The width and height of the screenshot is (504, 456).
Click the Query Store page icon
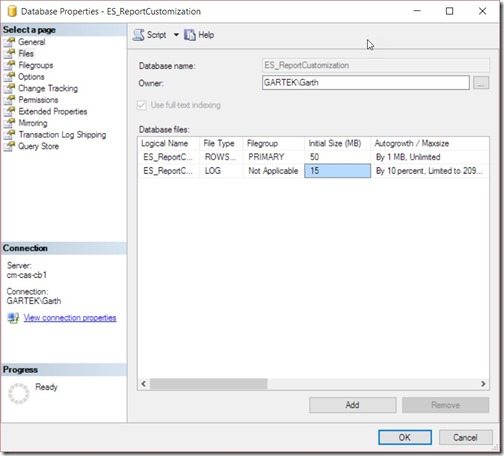click(10, 146)
